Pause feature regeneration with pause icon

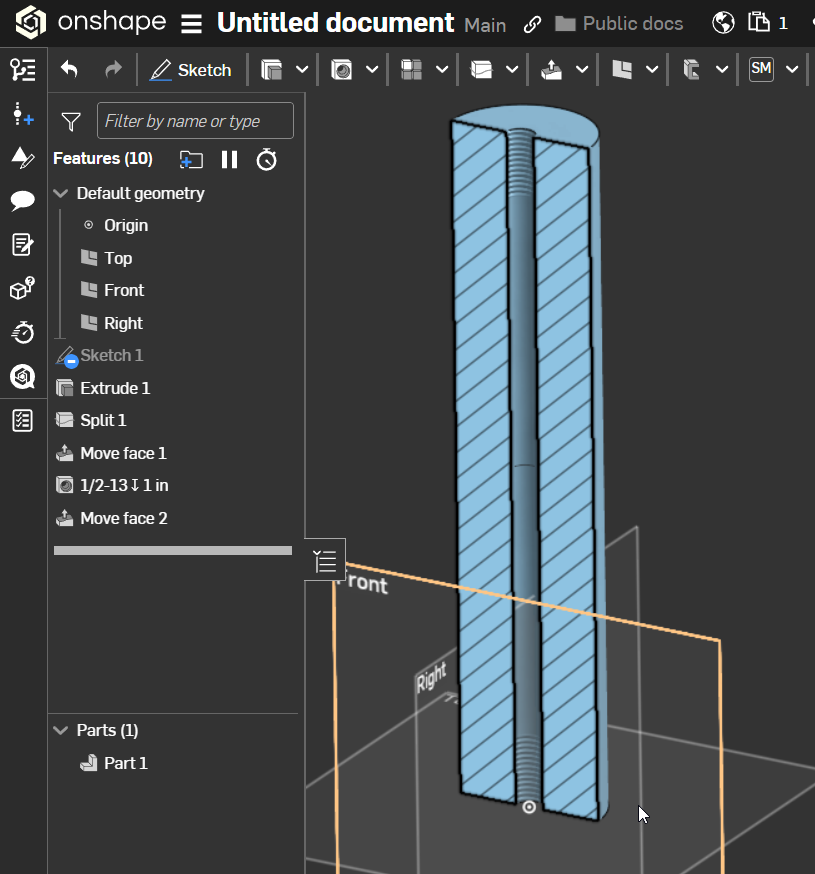pyautogui.click(x=230, y=159)
